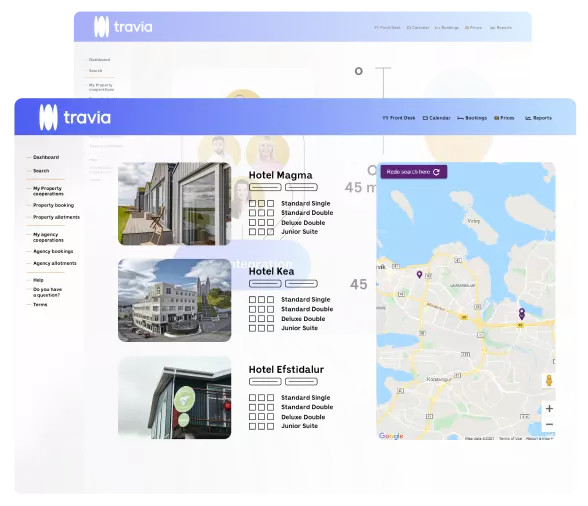Select Property allotments in sidebar
Viewport: 588px width, 506px height.
point(56,217)
